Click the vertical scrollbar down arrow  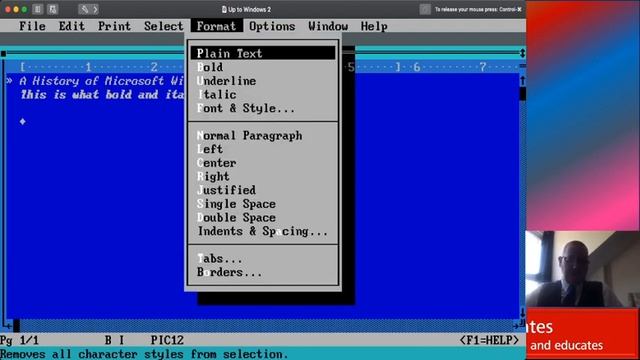522,313
